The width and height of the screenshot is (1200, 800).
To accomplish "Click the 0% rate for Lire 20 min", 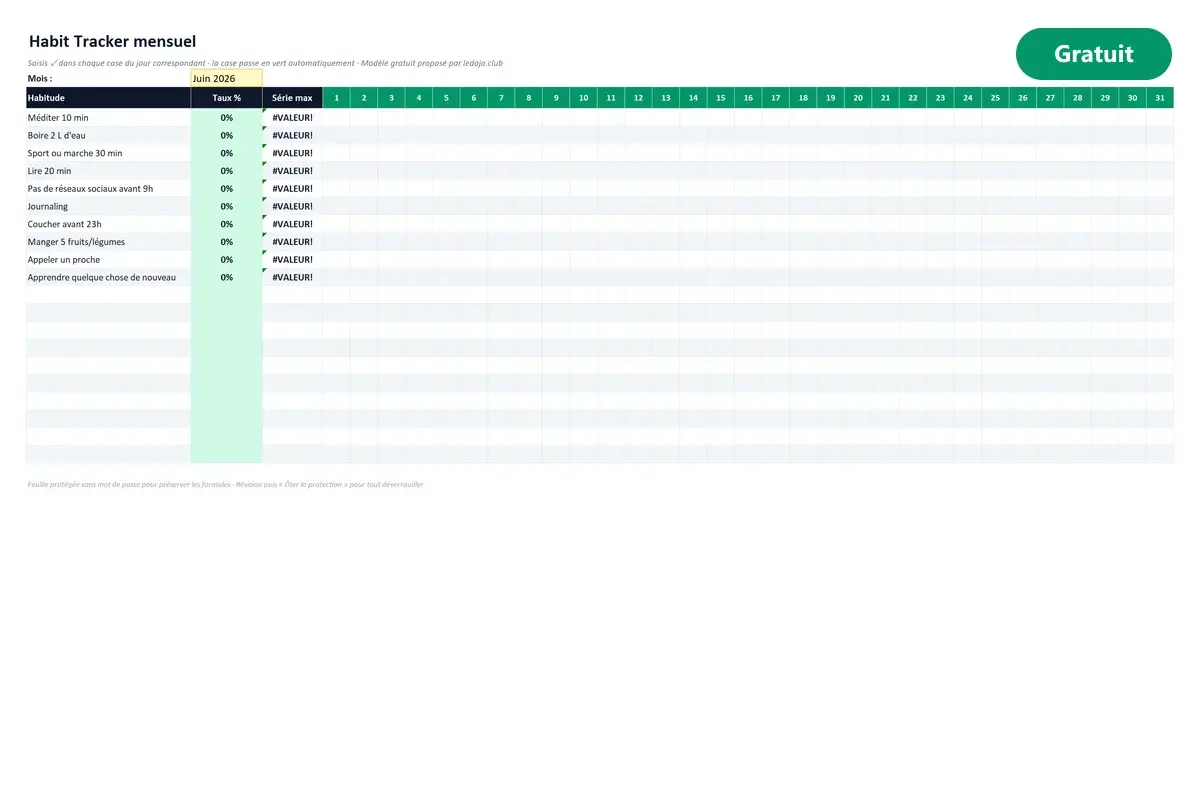I will point(227,171).
